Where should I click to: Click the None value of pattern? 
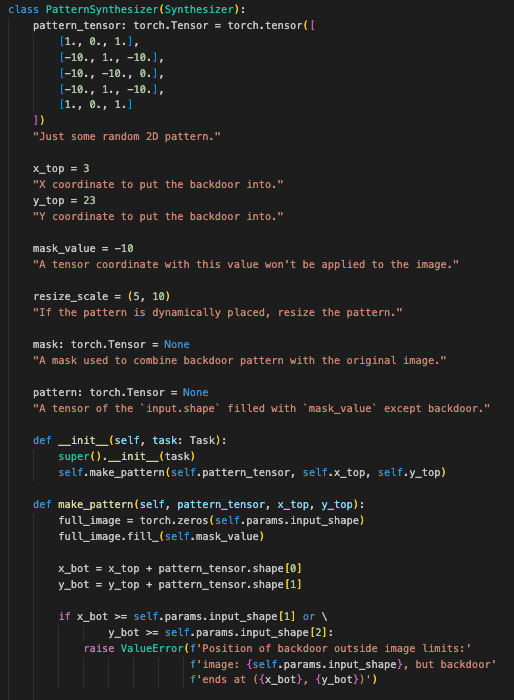tap(196, 392)
